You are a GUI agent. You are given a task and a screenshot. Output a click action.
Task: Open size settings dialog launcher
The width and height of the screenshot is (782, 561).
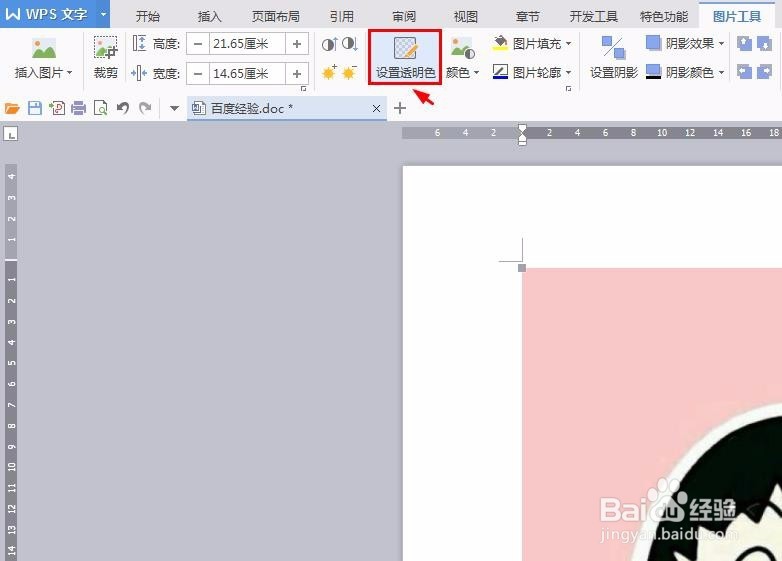point(303,89)
